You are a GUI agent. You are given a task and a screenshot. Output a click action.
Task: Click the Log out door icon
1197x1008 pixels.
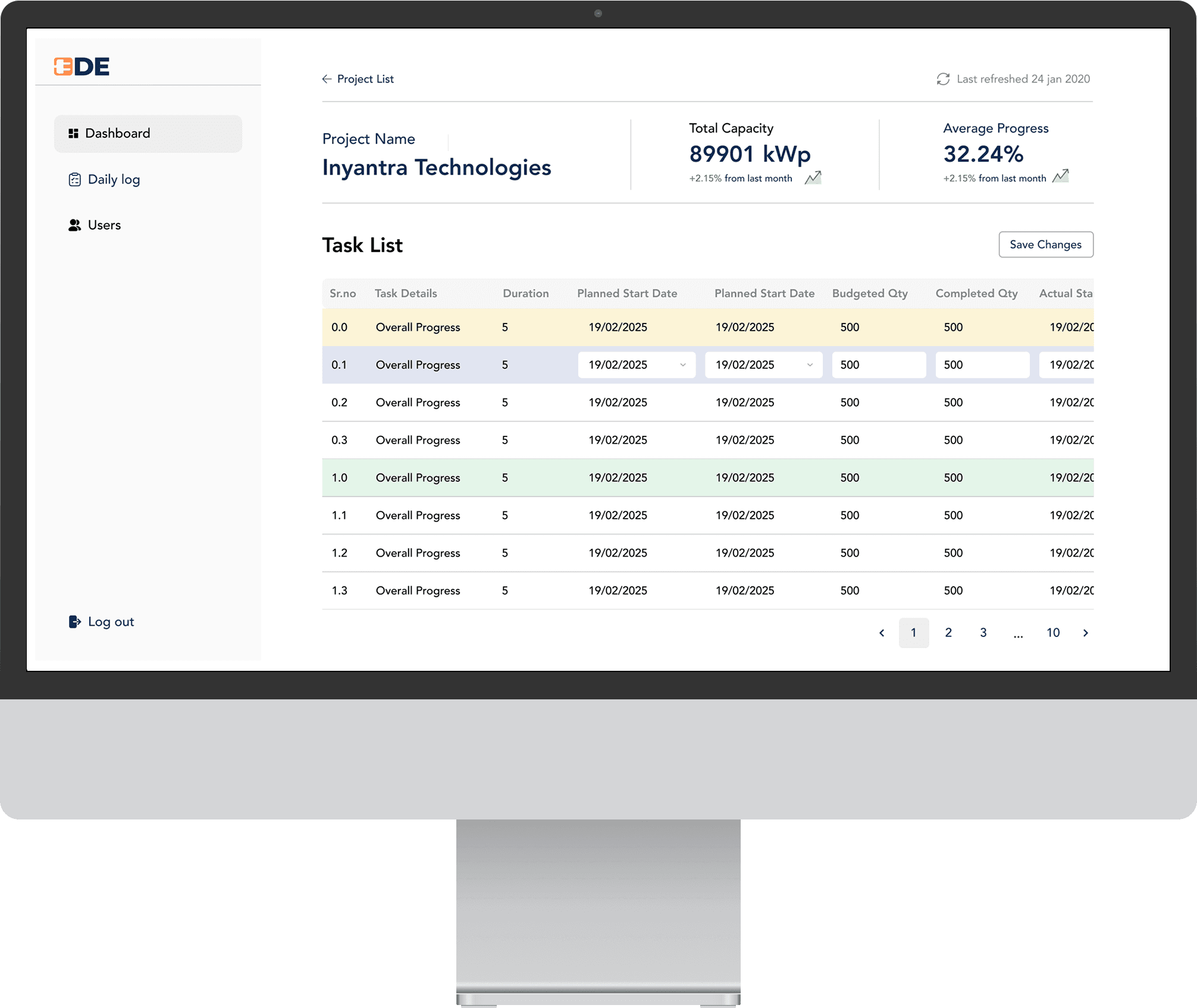74,621
